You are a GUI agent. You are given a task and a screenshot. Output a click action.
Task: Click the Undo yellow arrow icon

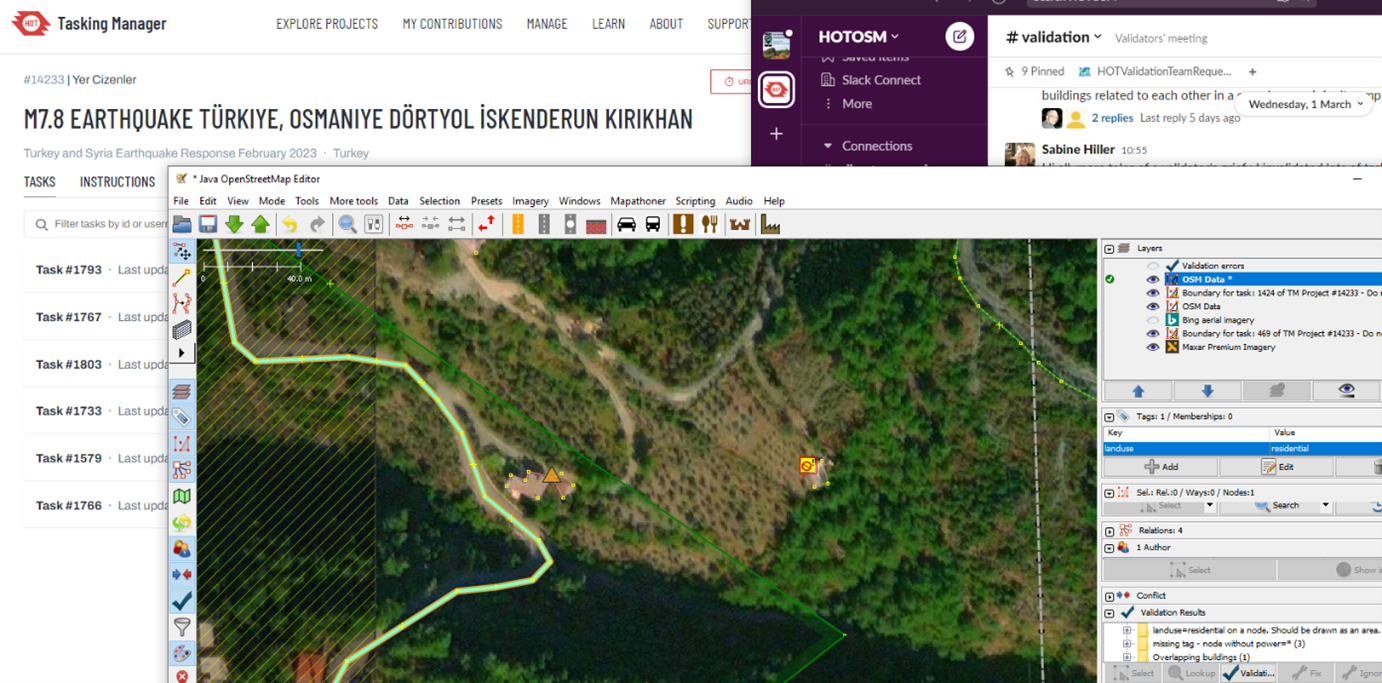(289, 224)
